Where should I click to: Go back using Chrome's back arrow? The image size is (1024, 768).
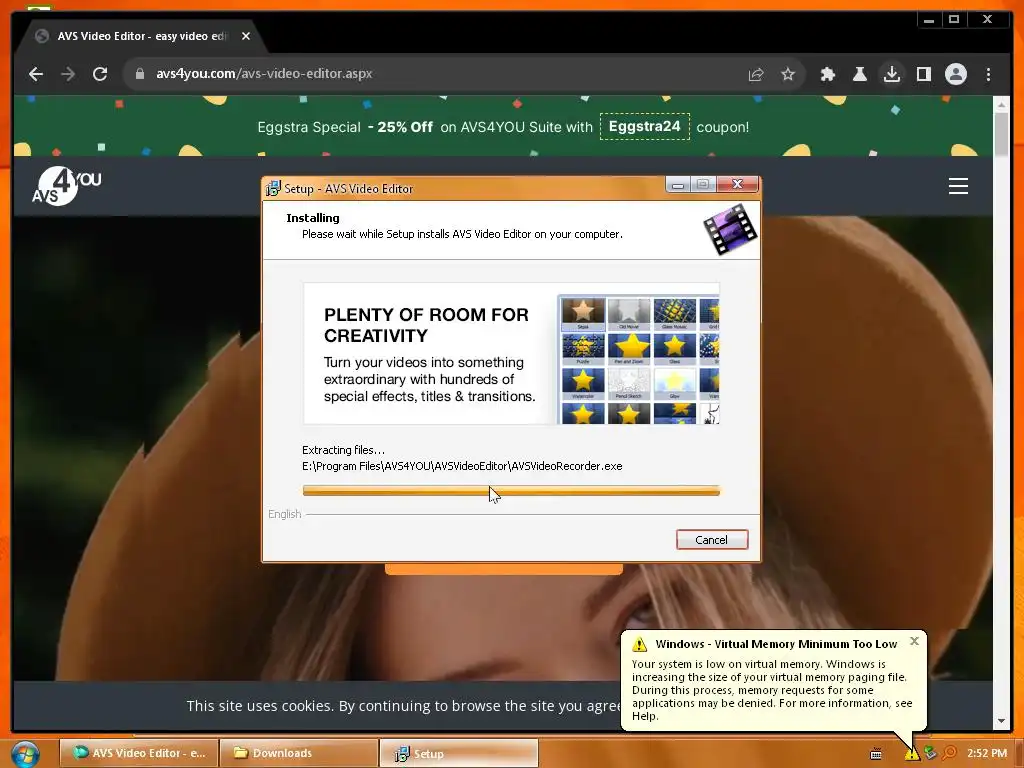pos(36,74)
